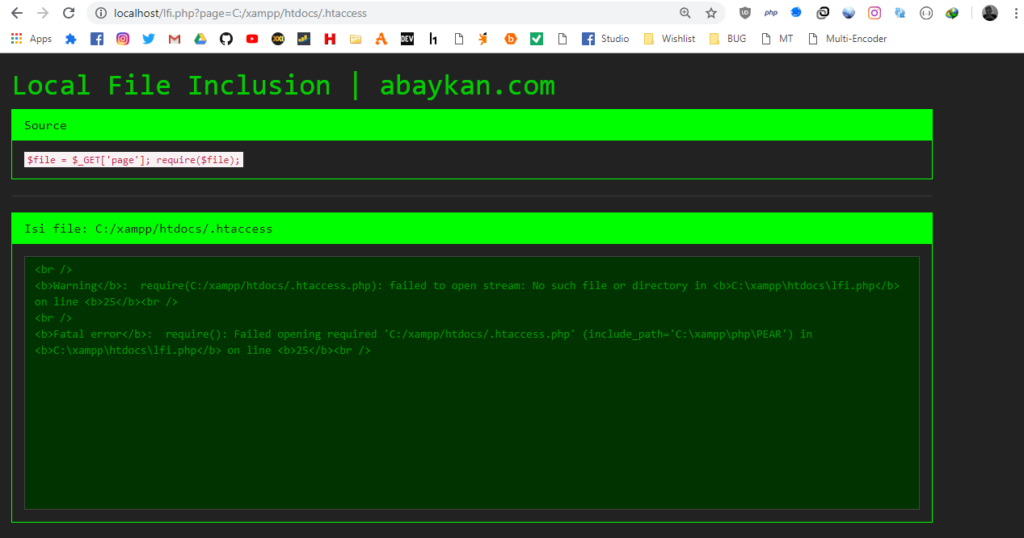
Task: Click the $file = $_GET['page'] code snippet
Action: 134,160
